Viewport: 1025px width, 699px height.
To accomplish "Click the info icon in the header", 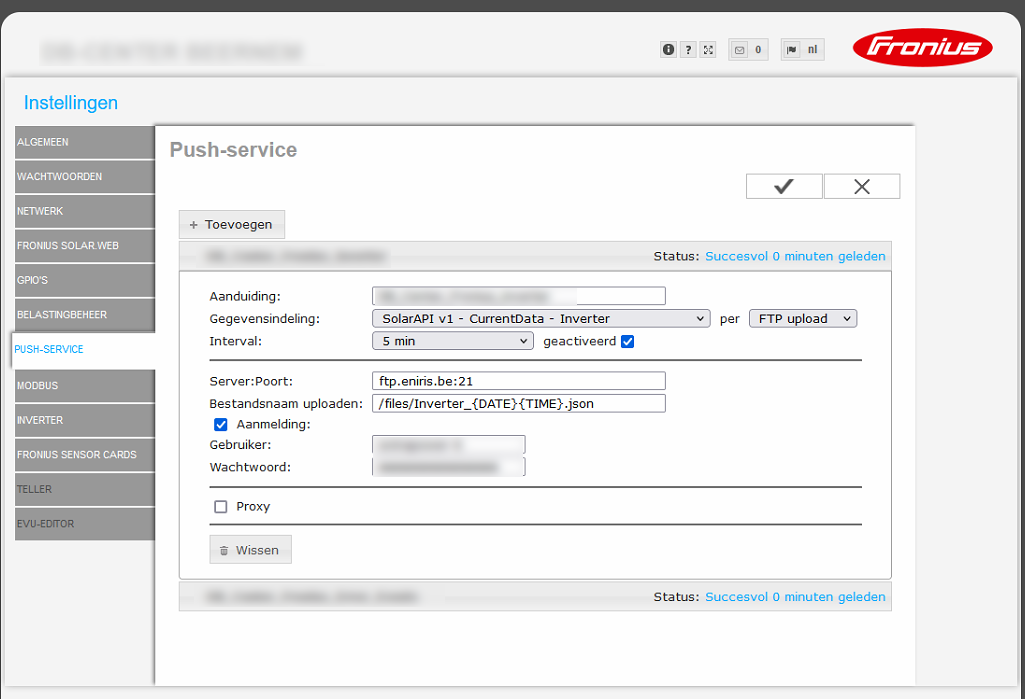I will (668, 49).
